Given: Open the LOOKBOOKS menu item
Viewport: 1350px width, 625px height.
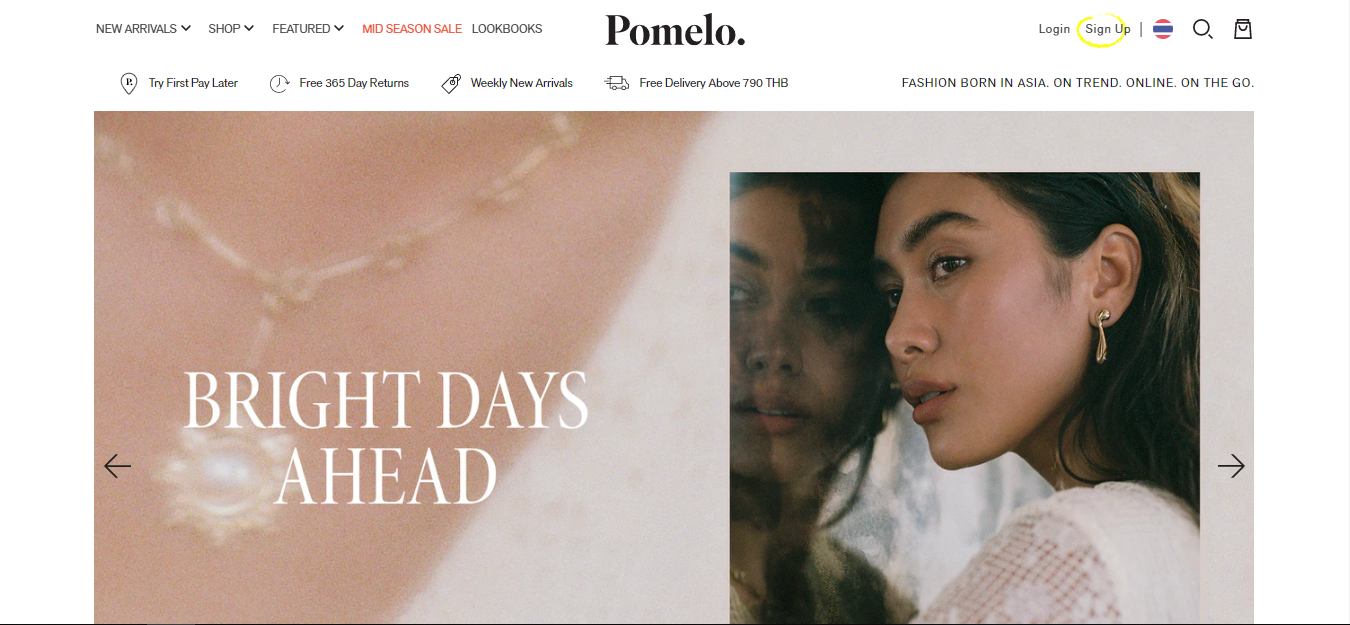Looking at the screenshot, I should pos(507,29).
